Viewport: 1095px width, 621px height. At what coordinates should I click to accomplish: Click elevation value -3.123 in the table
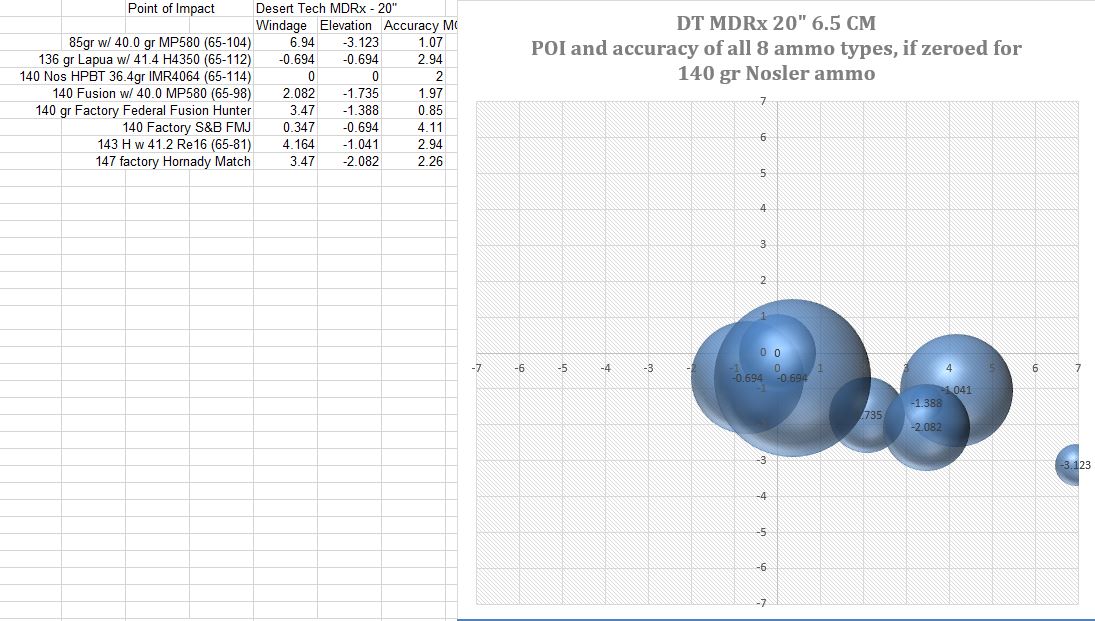[x=361, y=42]
